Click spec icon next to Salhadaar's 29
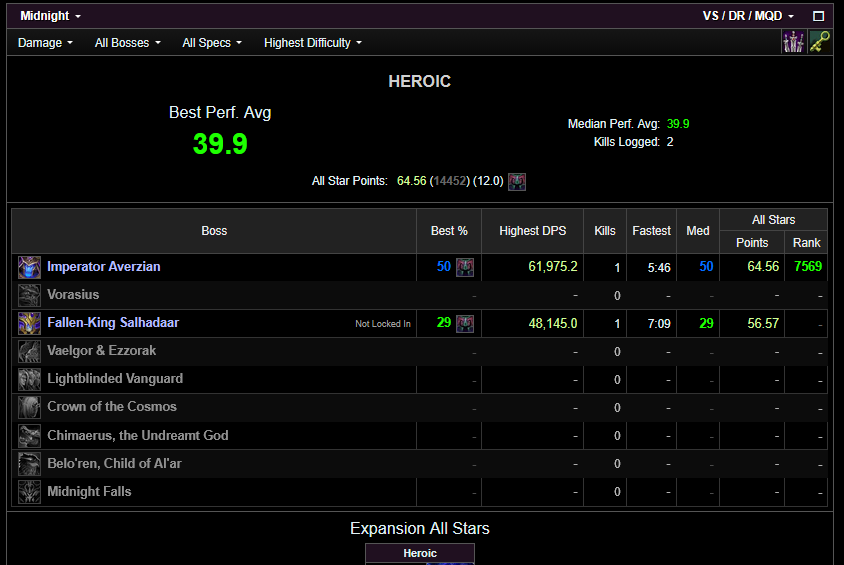Image resolution: width=844 pixels, height=565 pixels. (x=465, y=323)
